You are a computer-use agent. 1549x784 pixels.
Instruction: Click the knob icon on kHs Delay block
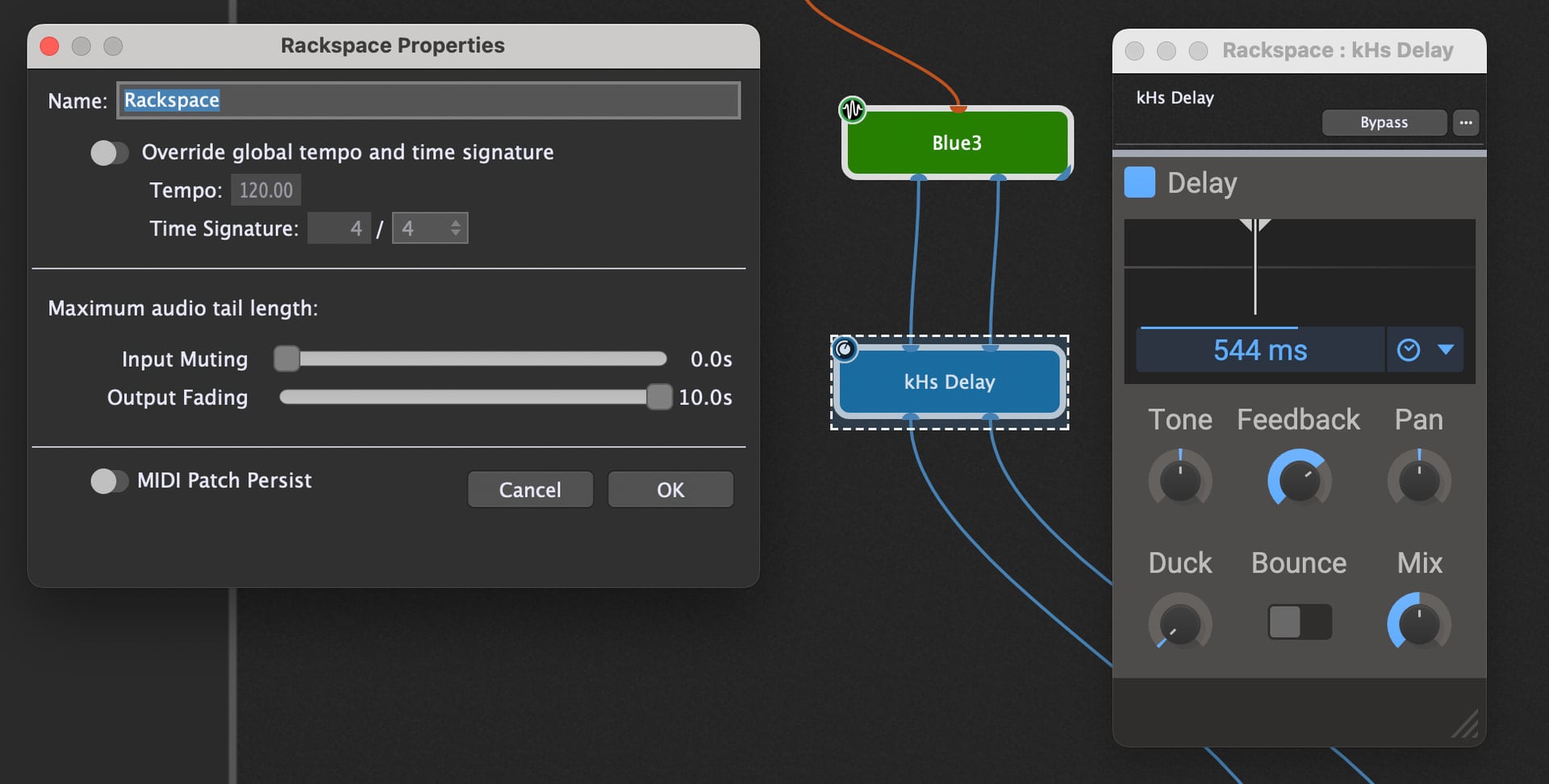[x=844, y=349]
